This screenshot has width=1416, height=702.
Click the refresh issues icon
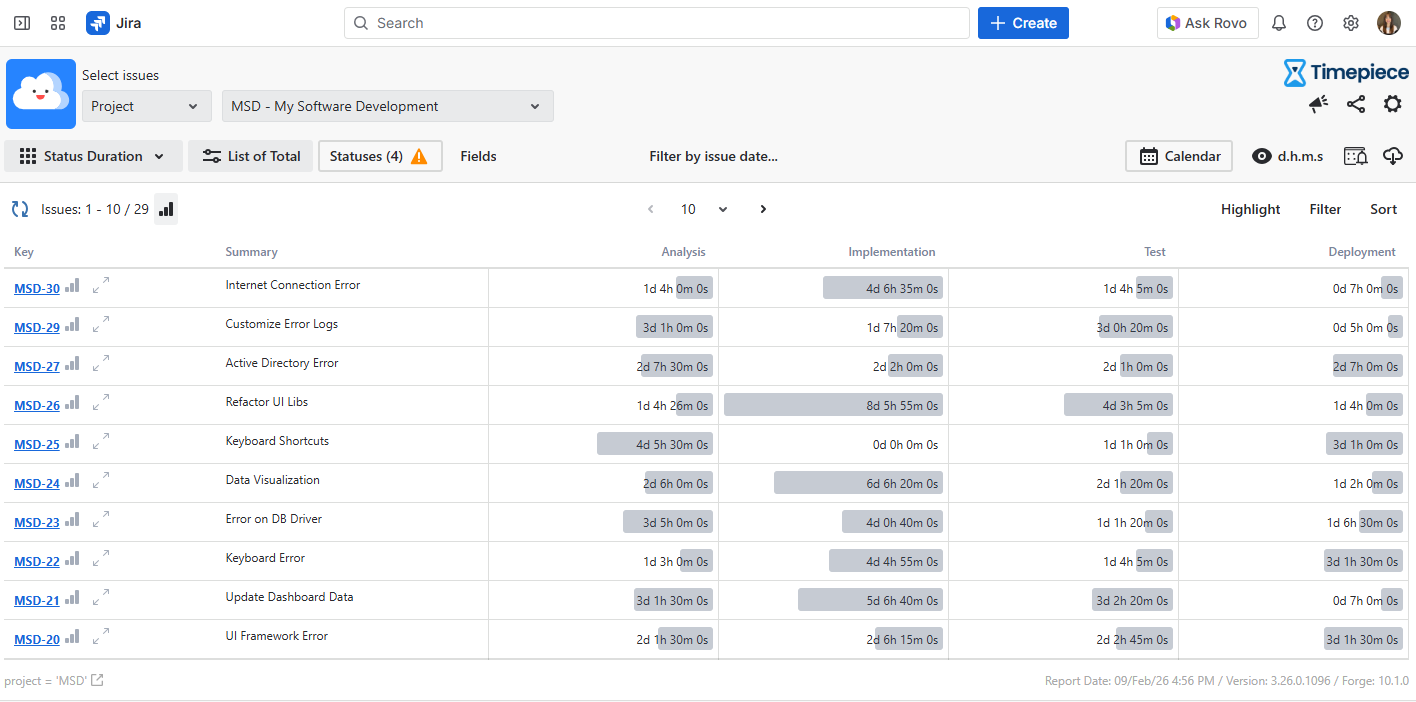[20, 209]
